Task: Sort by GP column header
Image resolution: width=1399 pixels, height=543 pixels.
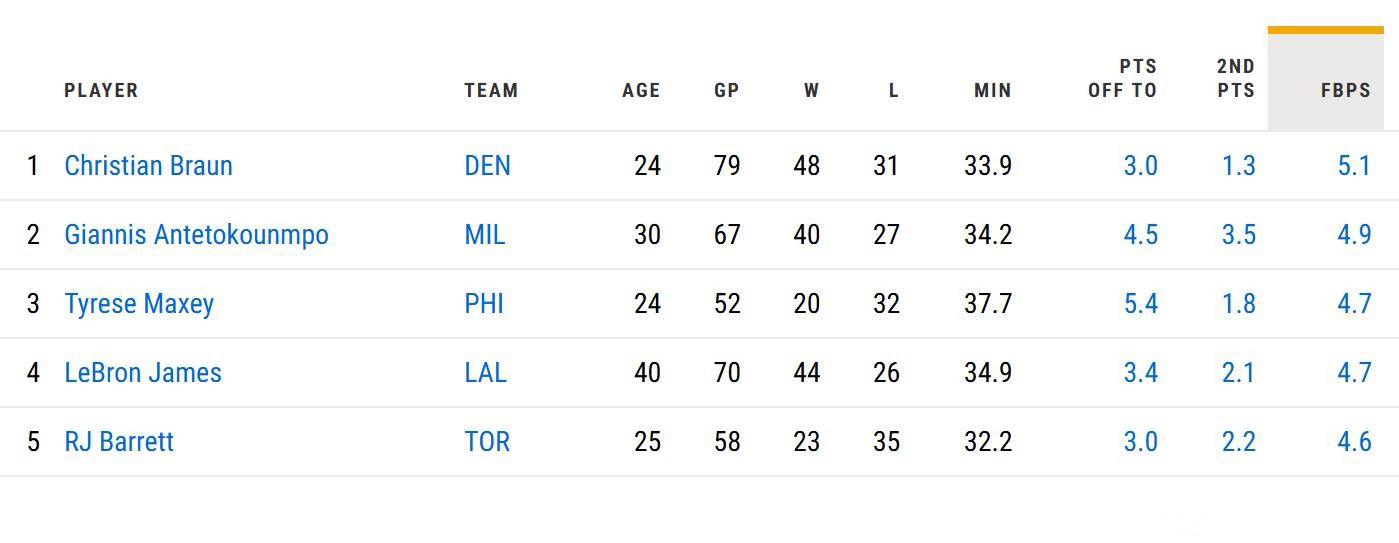Action: [x=727, y=90]
